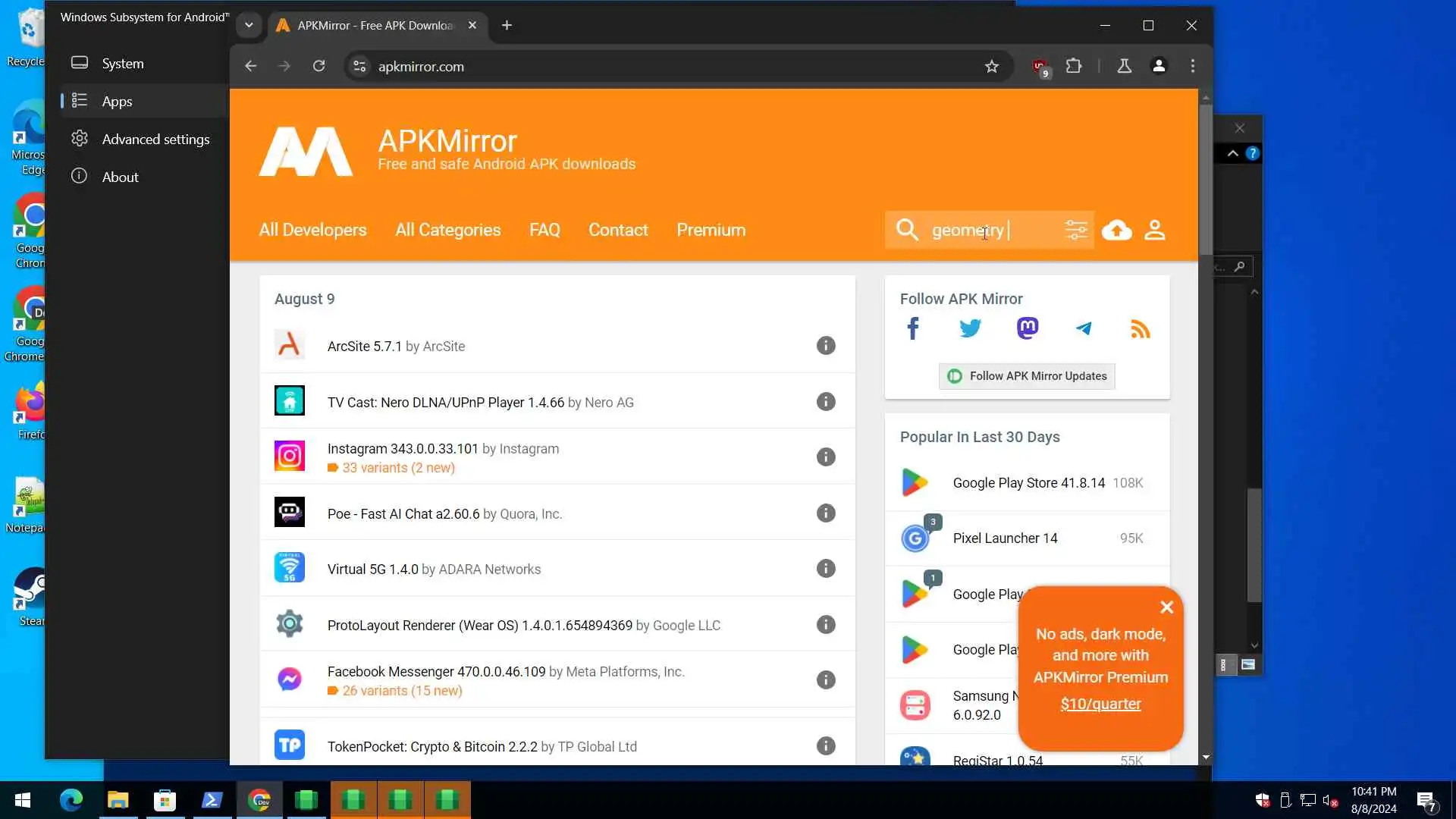1456x819 pixels.
Task: Click the APKMirror search magnifier icon
Action: [907, 230]
